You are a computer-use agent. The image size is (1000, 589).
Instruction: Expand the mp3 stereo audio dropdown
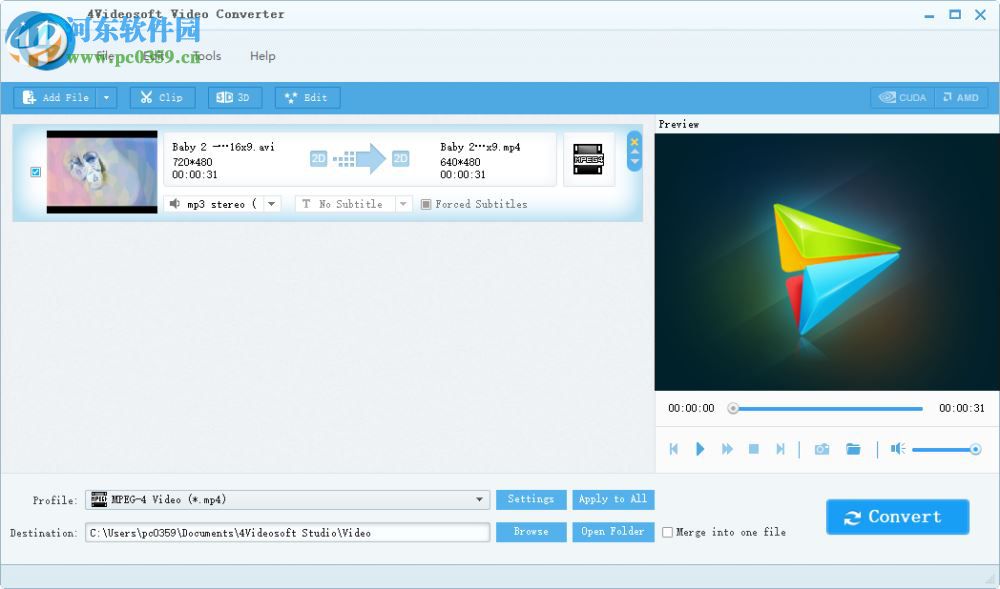tap(270, 204)
